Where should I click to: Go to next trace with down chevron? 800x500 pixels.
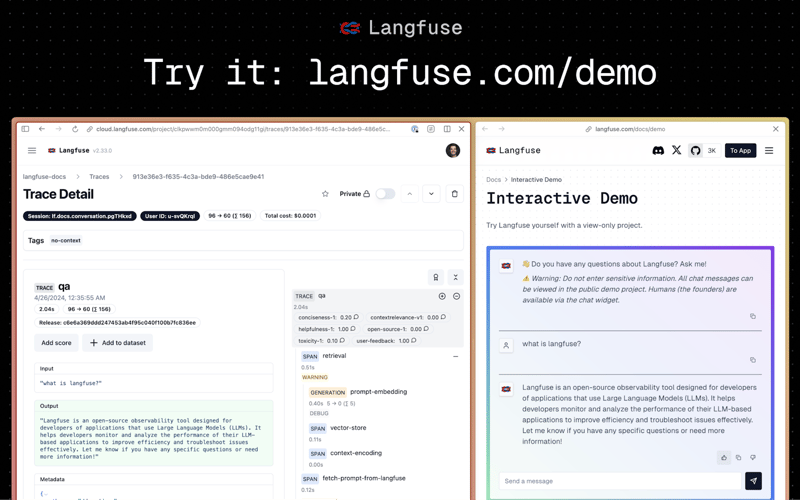click(432, 194)
